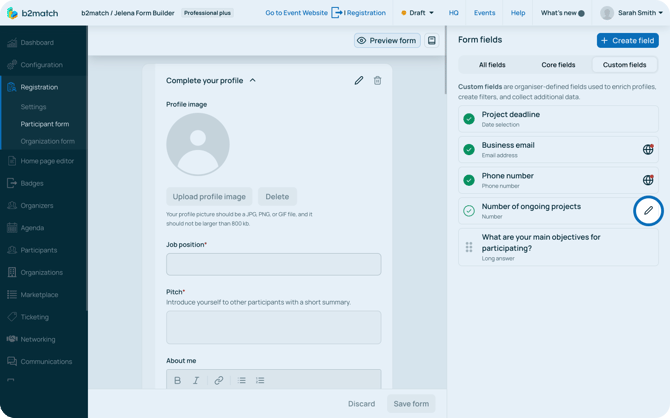
Task: Switch to Custom fields tab
Action: click(x=624, y=65)
